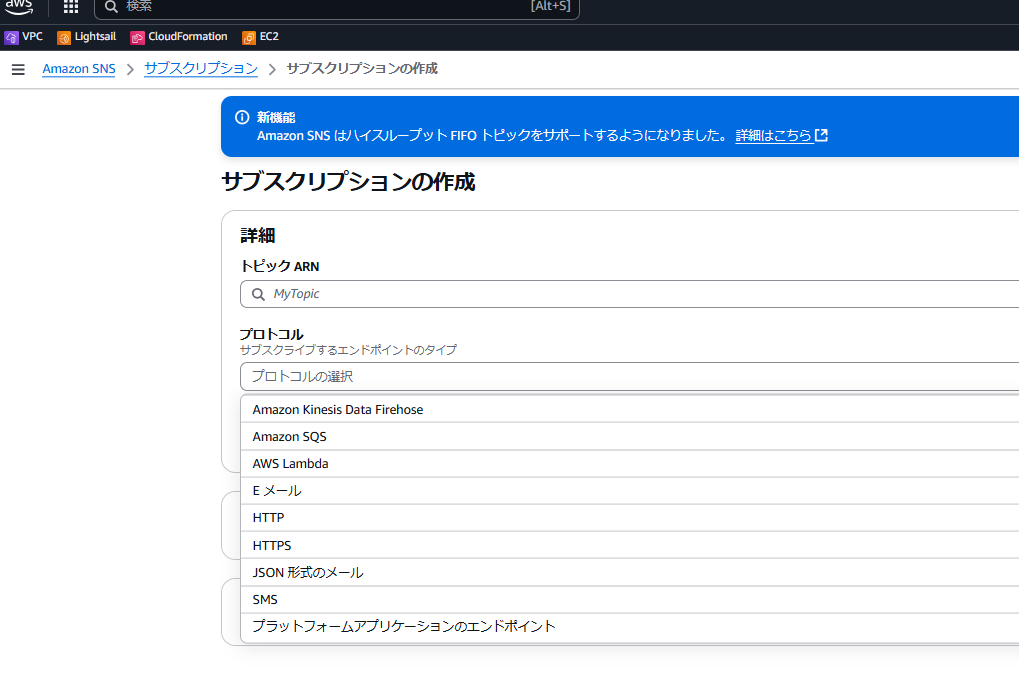Screen dimensions: 1019x677
Task: Select Amazon Kinesis Data Firehose protocol
Action: 629,409
